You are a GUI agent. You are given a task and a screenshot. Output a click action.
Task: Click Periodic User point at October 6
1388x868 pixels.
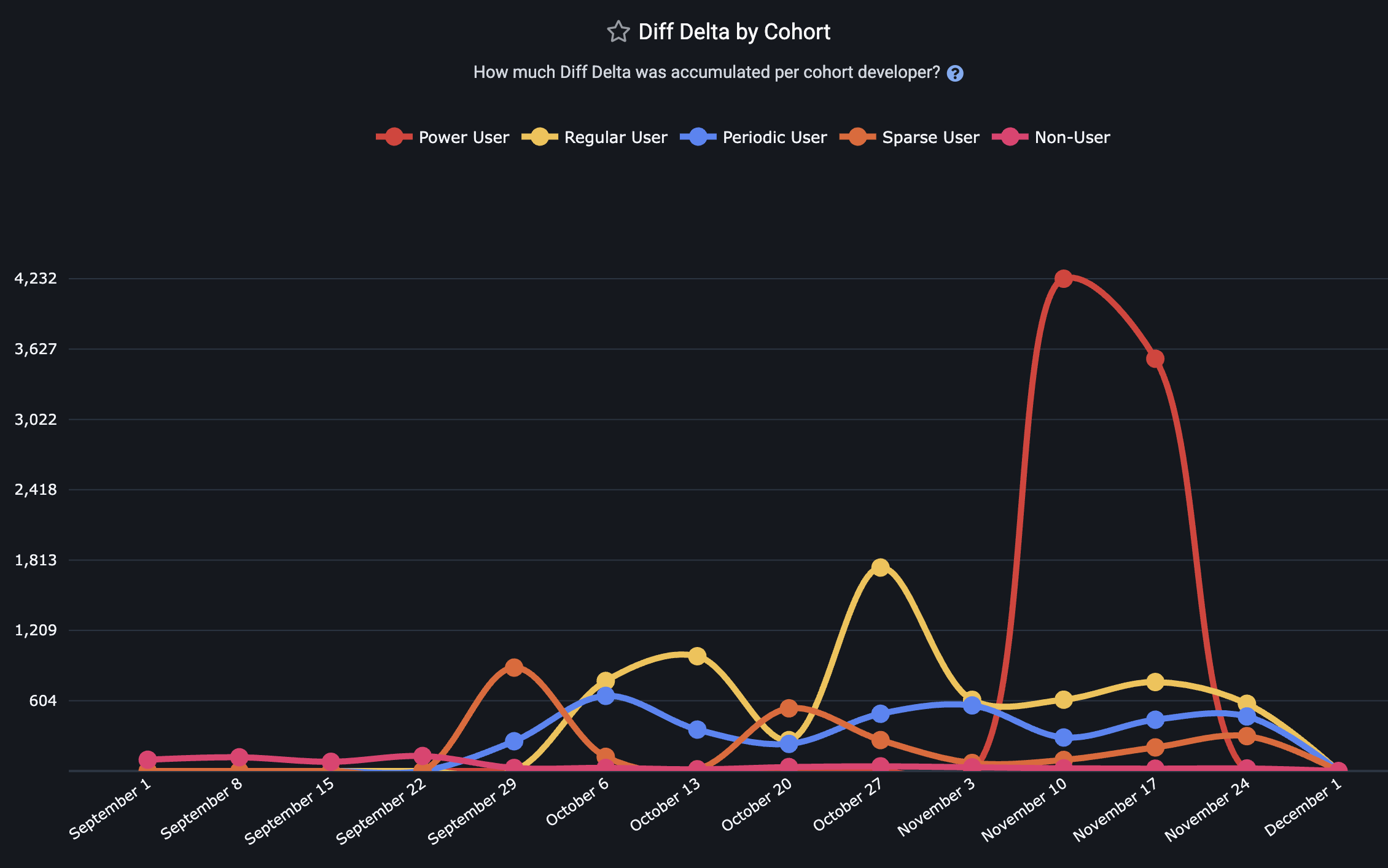(x=606, y=696)
